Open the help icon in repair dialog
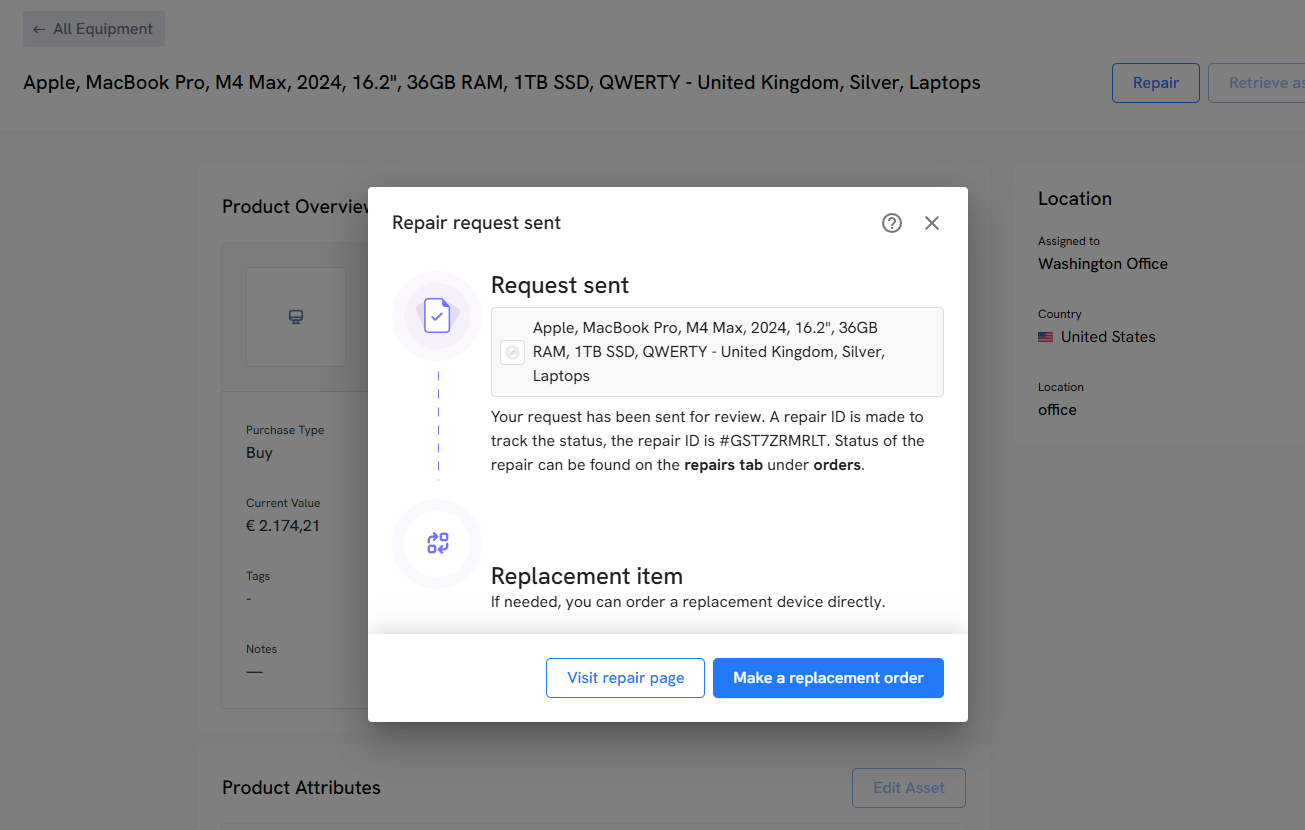Viewport: 1305px width, 830px height. point(891,223)
